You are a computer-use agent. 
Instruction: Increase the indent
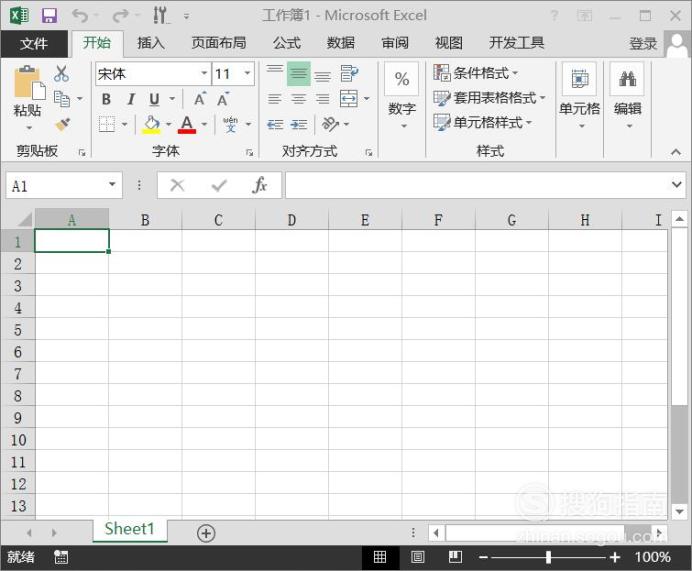[x=299, y=125]
